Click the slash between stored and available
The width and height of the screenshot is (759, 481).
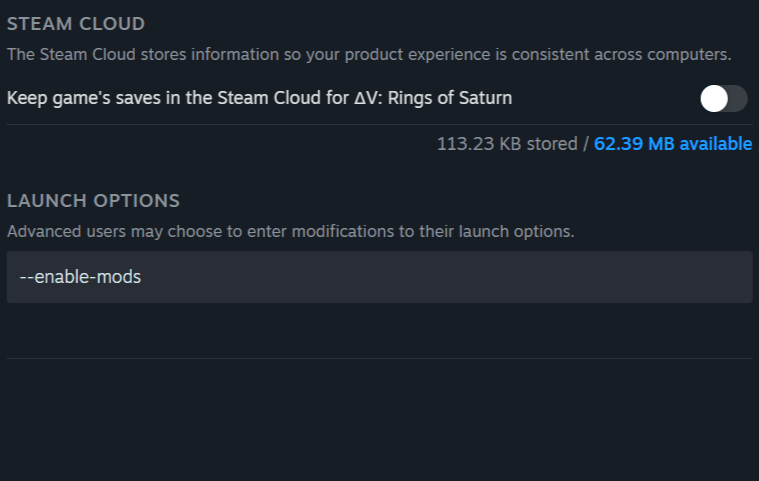pyautogui.click(x=586, y=144)
